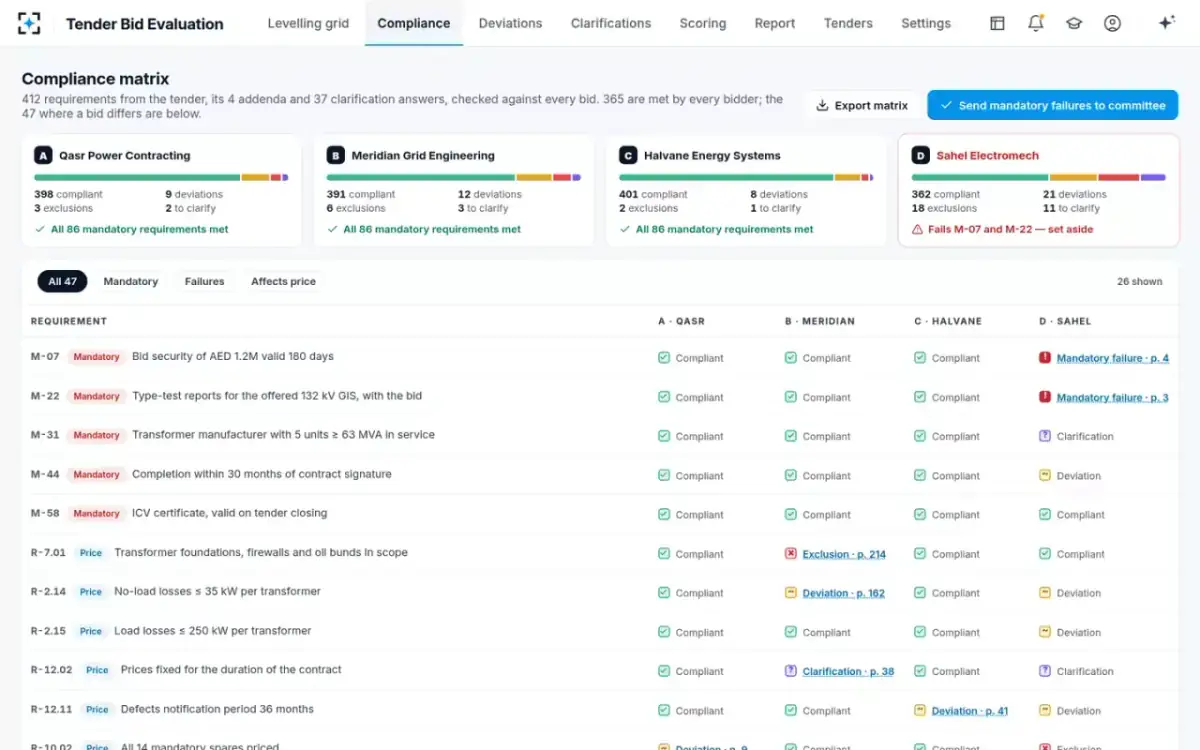Open Exclusion p. 214 link
The image size is (1200, 750).
844,554
